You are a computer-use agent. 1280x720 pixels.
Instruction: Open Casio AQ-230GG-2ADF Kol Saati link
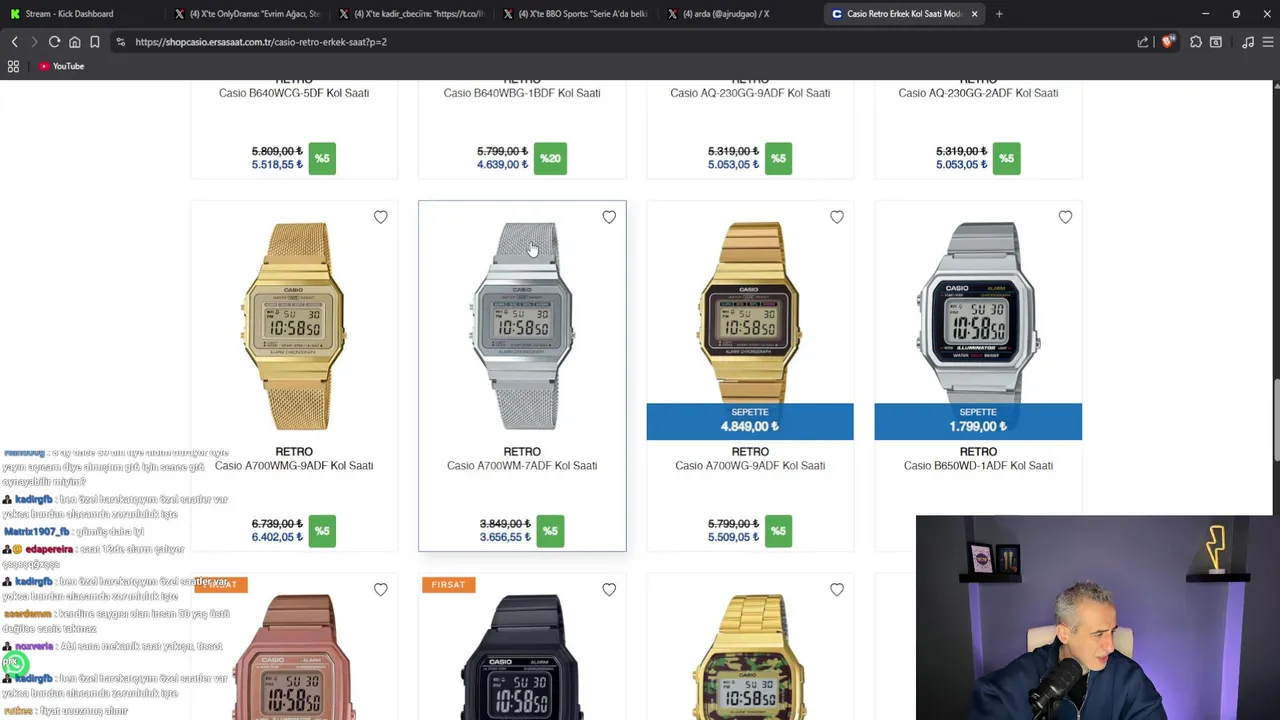click(x=978, y=93)
